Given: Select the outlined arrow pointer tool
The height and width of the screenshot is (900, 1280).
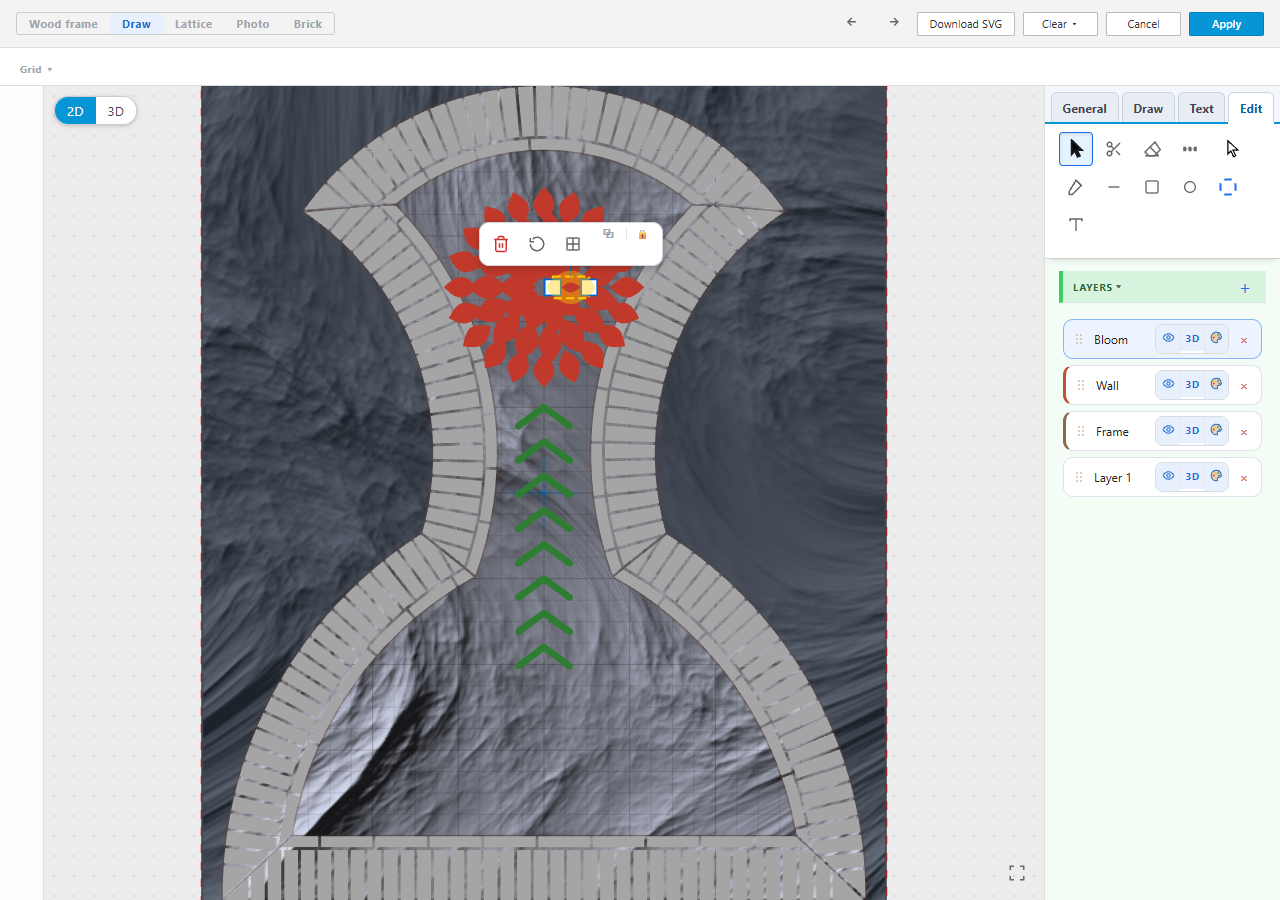Looking at the screenshot, I should [x=1232, y=149].
